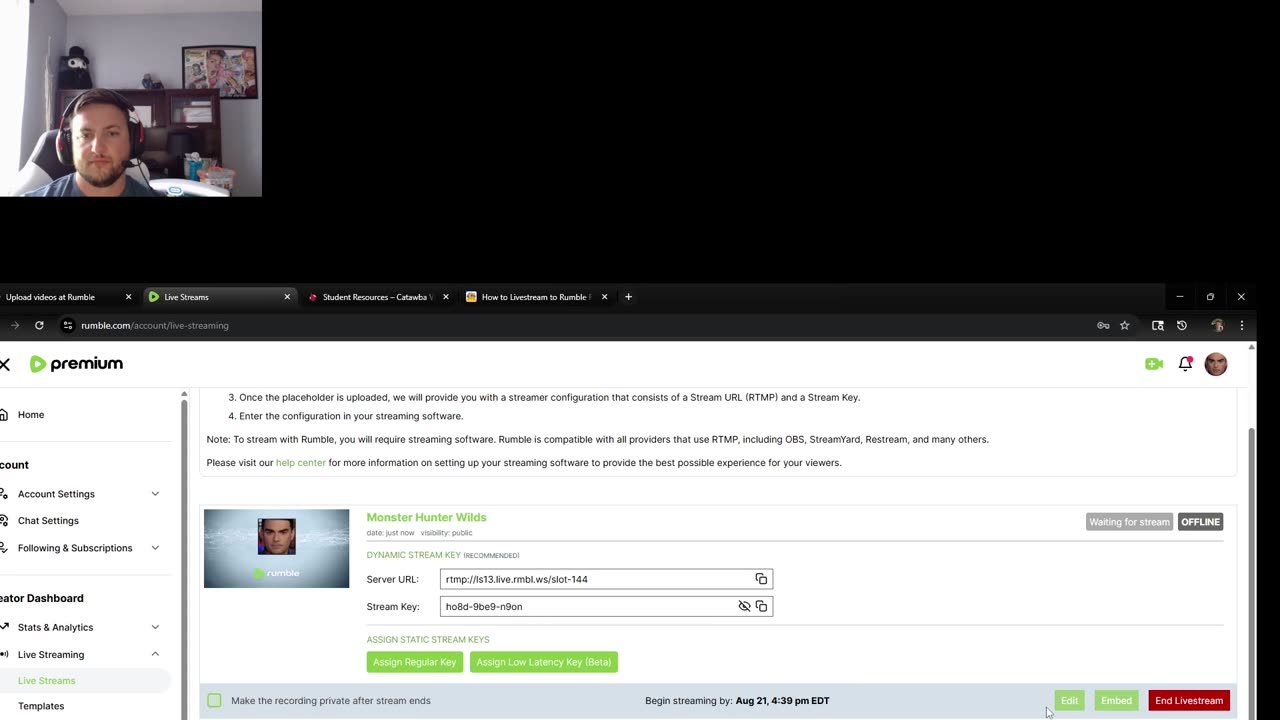1280x720 pixels.
Task: Click End Livestream button
Action: pyautogui.click(x=1189, y=701)
